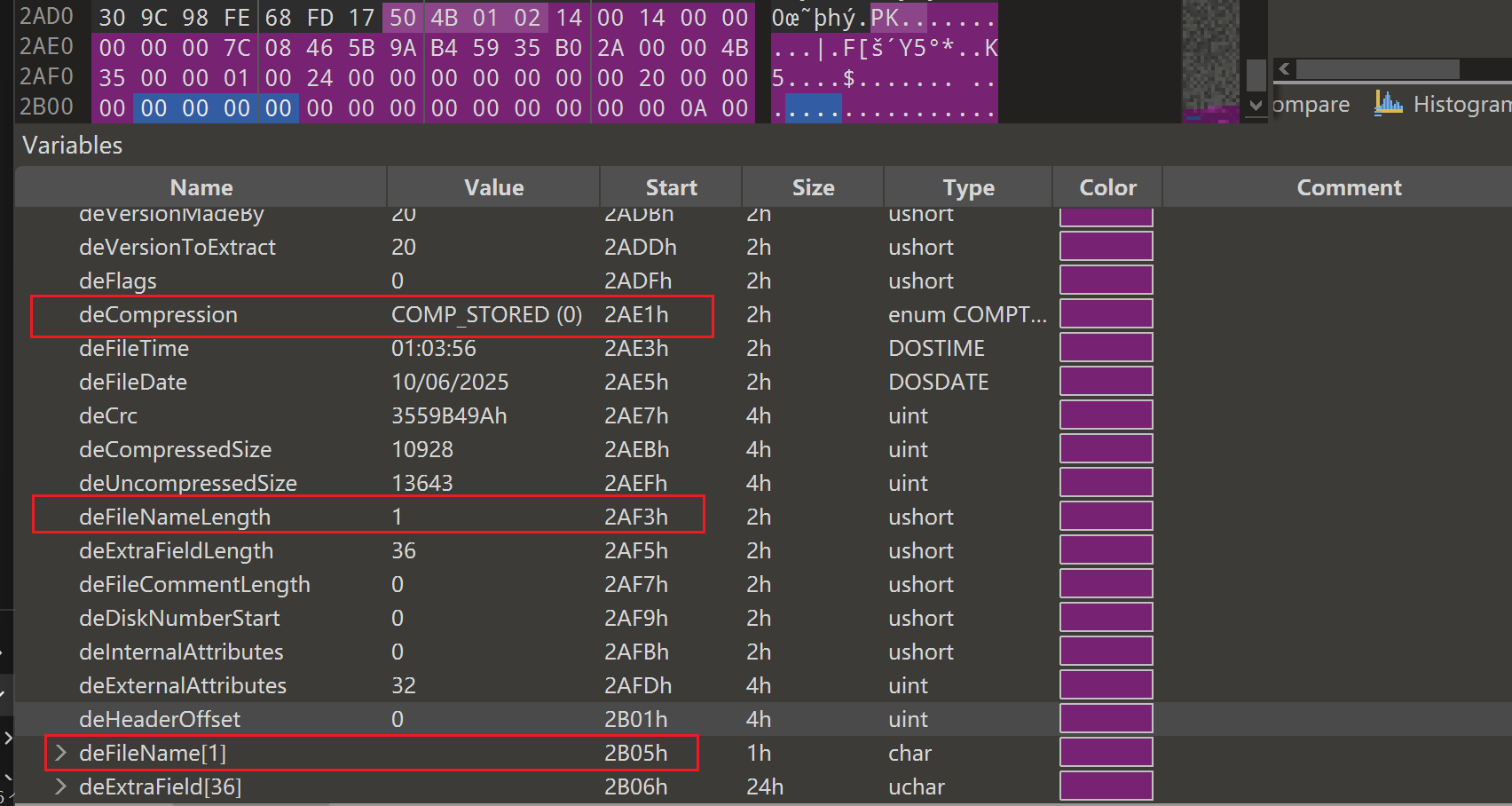Click the partially visible Compare tab
The width and height of the screenshot is (1512, 806).
[1311, 105]
